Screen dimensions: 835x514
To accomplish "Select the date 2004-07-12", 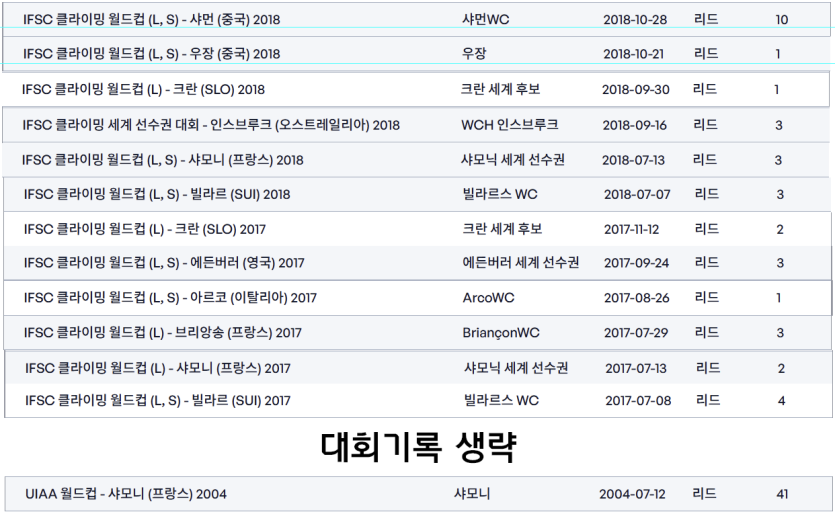I will 632,494.
